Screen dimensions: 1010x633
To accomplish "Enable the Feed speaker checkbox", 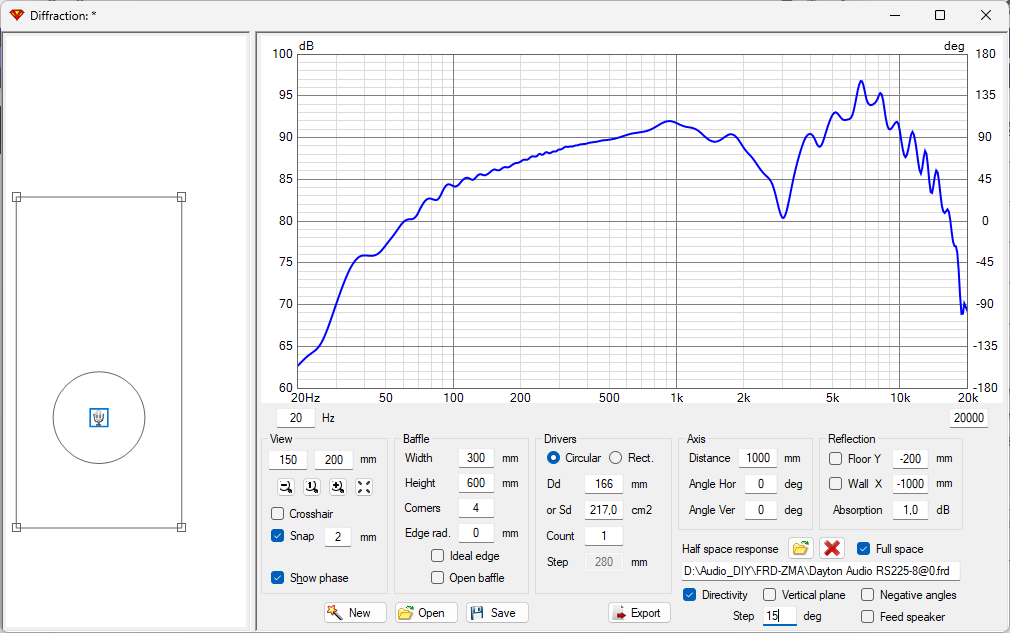I will pos(868,616).
